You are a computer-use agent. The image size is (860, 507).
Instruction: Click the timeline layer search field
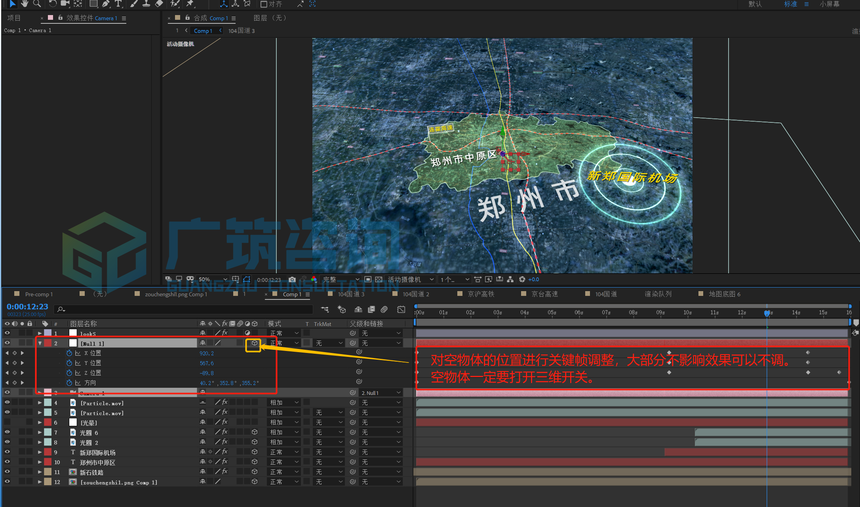(185, 309)
